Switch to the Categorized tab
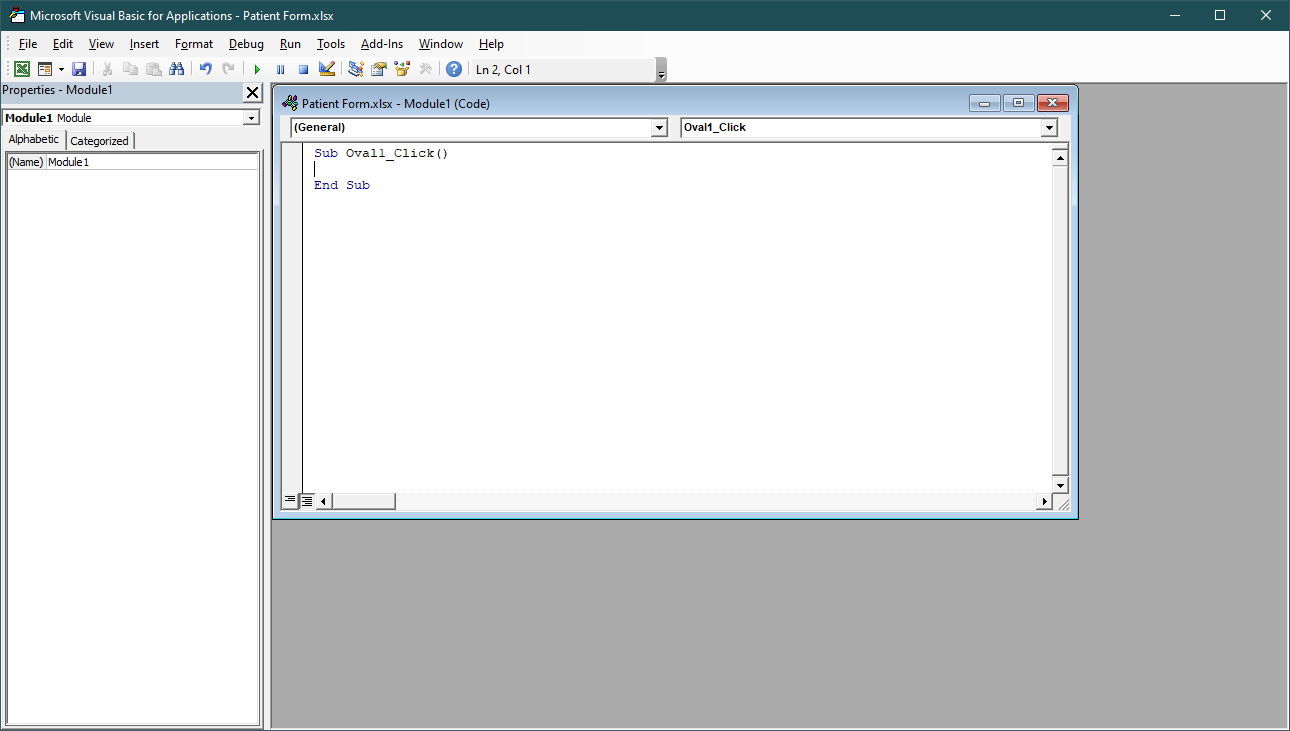This screenshot has width=1290, height=731. point(99,141)
